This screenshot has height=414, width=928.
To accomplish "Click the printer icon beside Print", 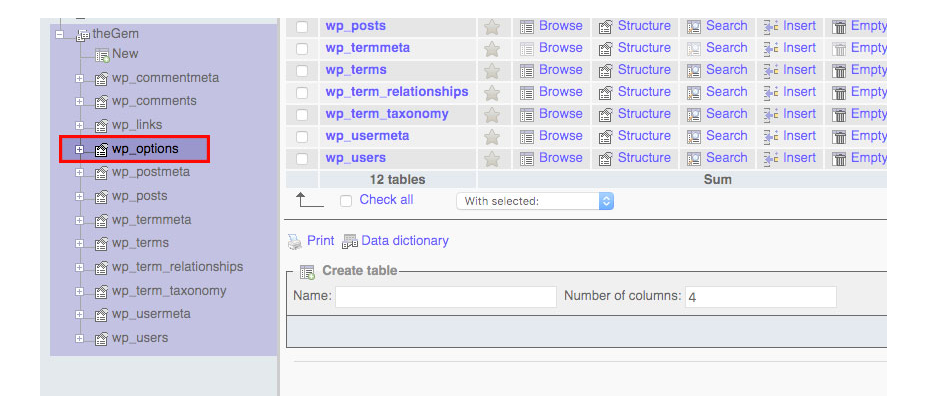I will pos(295,241).
